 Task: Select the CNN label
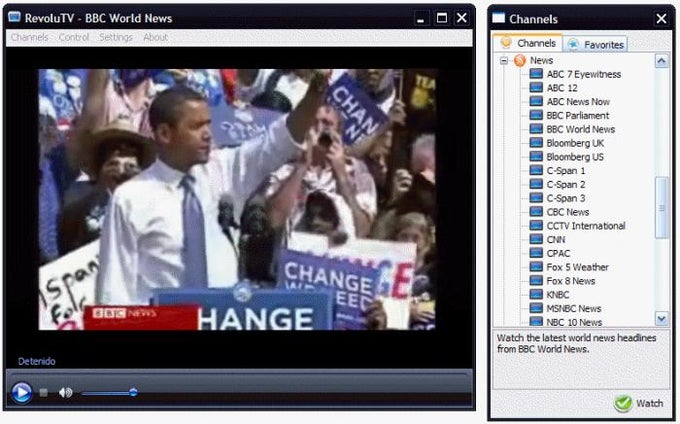tap(556, 240)
